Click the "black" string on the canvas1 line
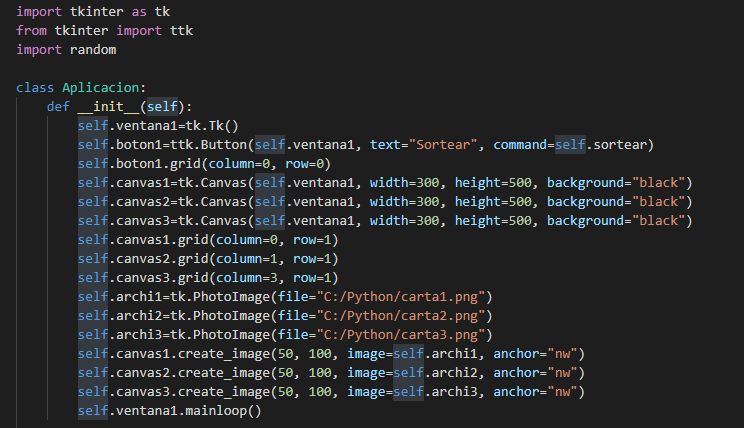Viewport: 744px width, 428px height. tap(659, 183)
